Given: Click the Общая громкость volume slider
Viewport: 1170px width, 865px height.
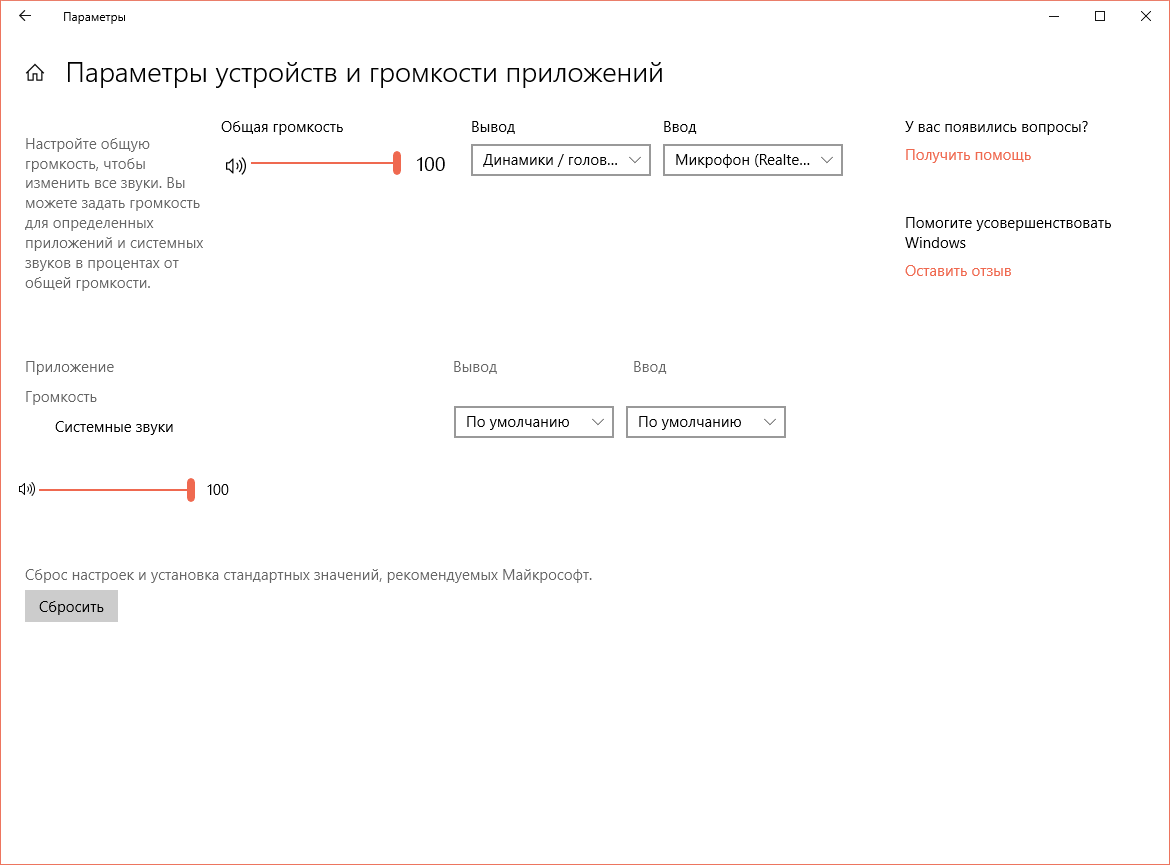Looking at the screenshot, I should tap(326, 163).
